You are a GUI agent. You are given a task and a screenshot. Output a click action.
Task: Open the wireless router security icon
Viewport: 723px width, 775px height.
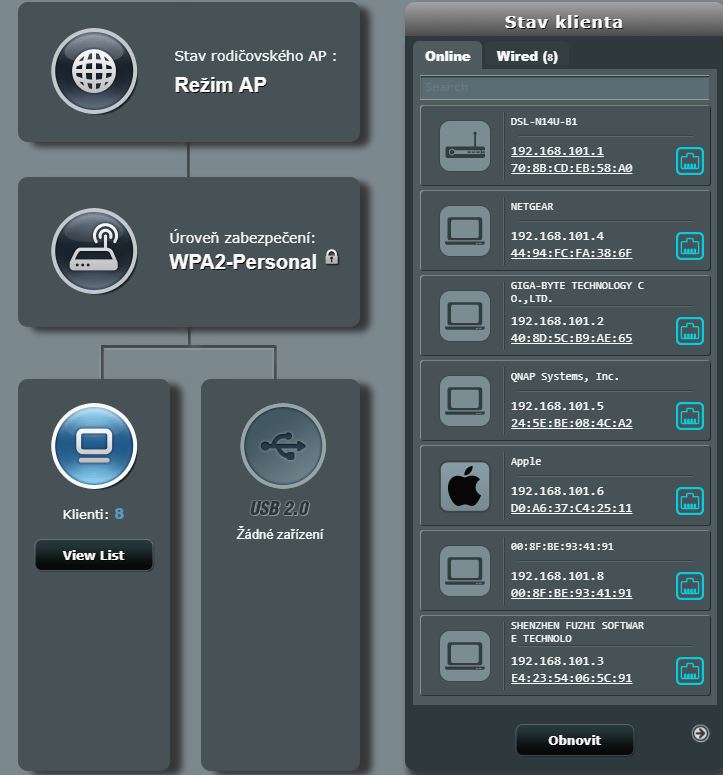coord(94,251)
